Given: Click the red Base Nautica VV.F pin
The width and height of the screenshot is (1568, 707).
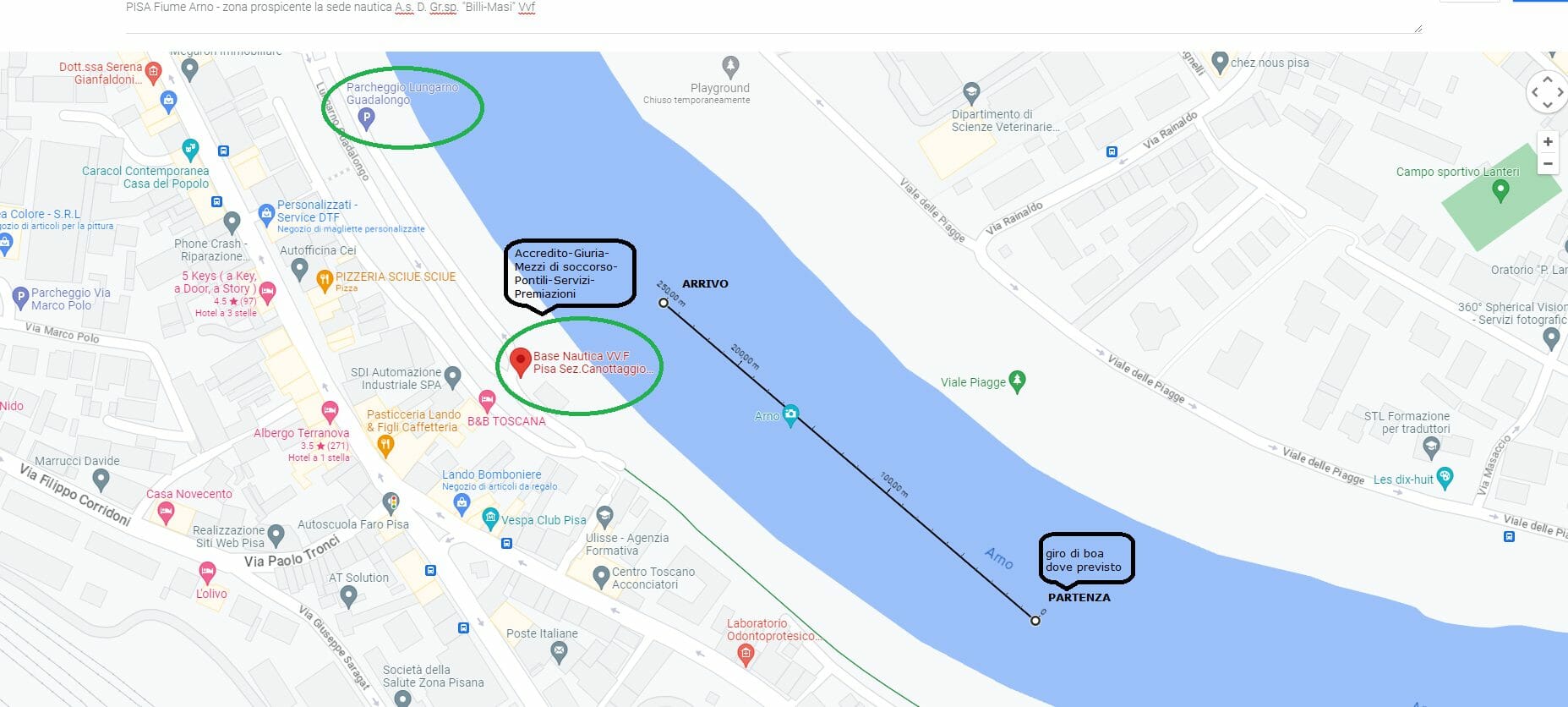Looking at the screenshot, I should 521,361.
